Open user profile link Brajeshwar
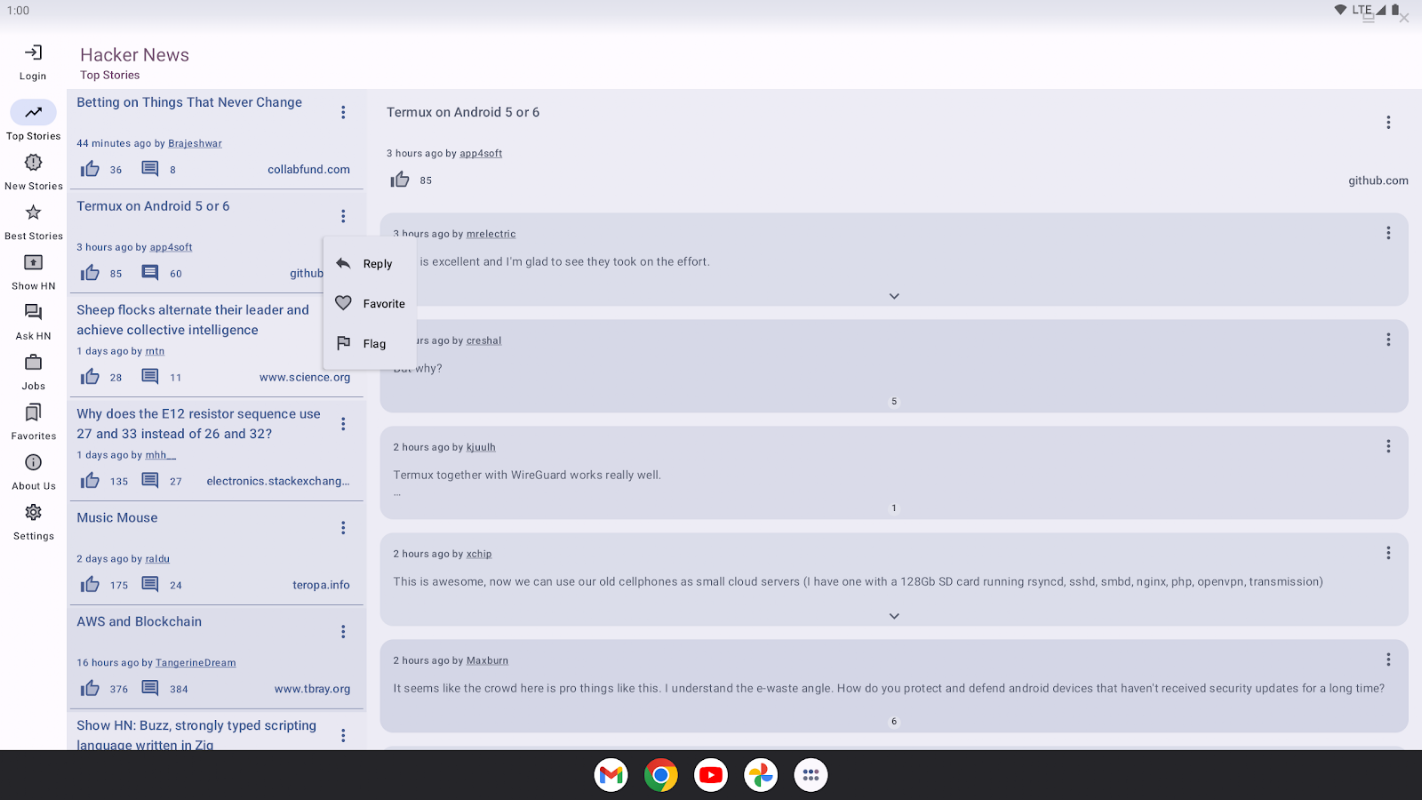The image size is (1422, 800). tap(195, 144)
